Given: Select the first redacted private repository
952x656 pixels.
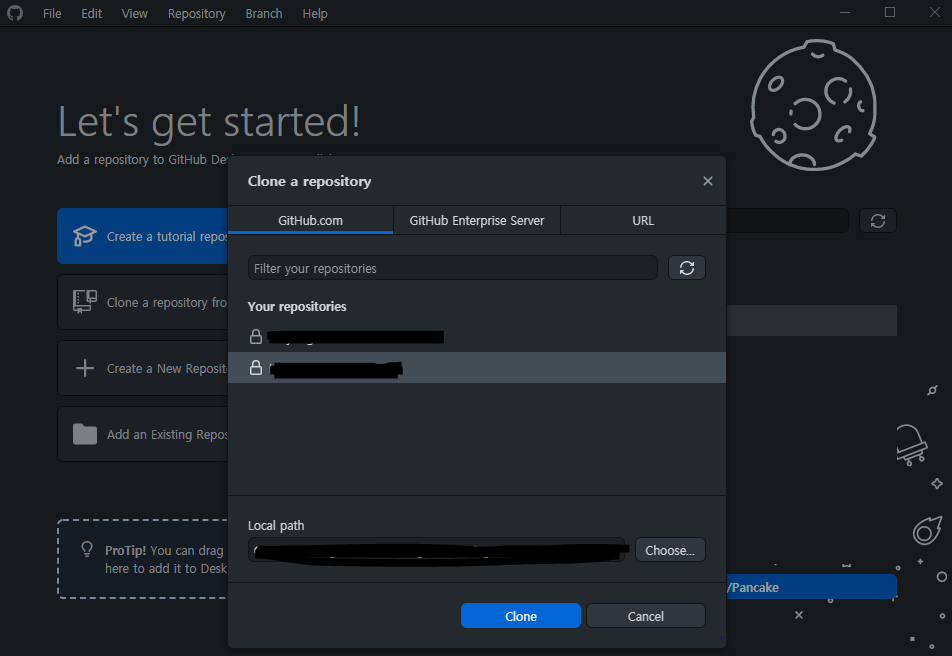Looking at the screenshot, I should click(x=477, y=337).
